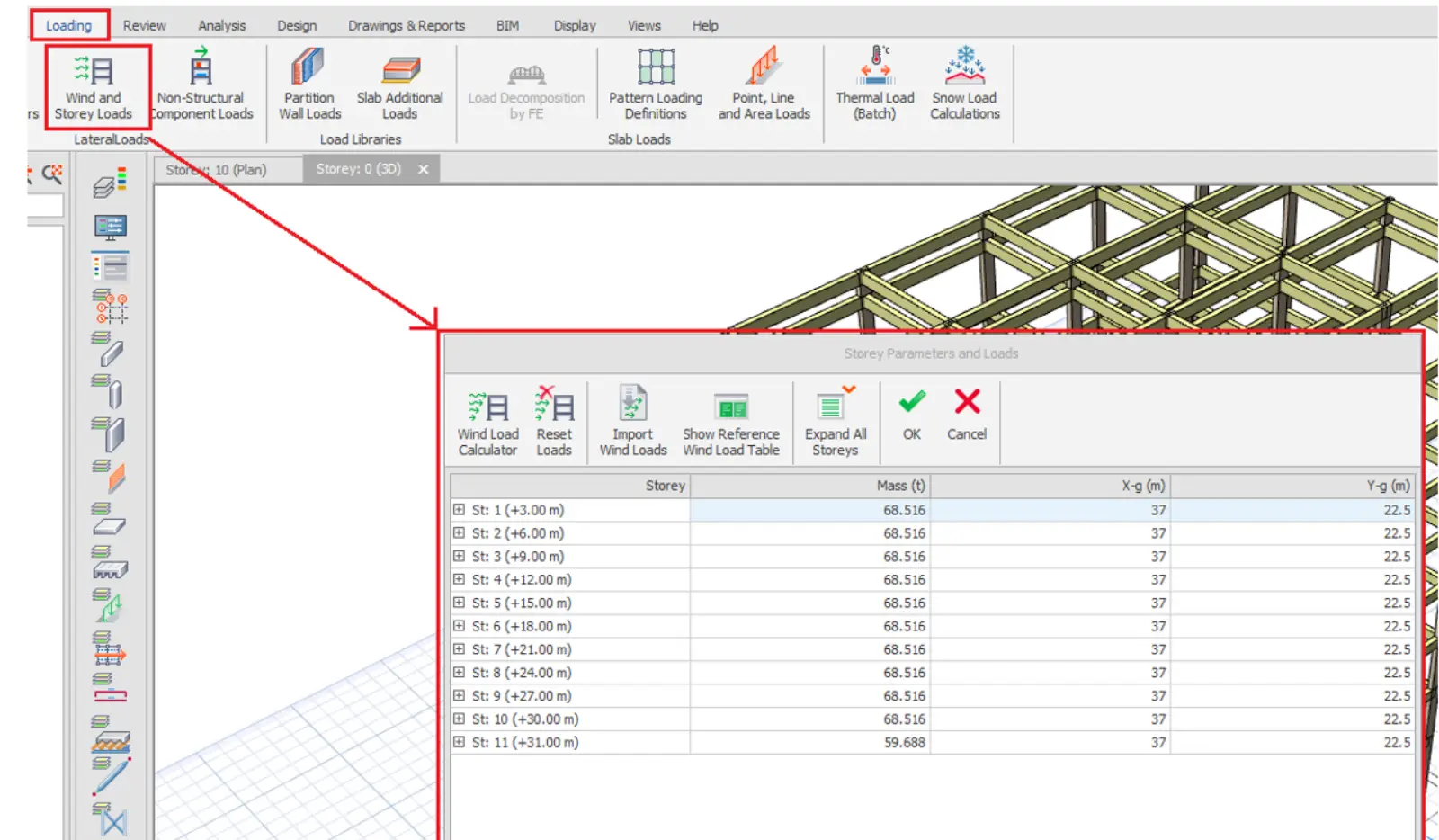Open Help ribbon tab
This screenshot has width=1439, height=840.
705,25
